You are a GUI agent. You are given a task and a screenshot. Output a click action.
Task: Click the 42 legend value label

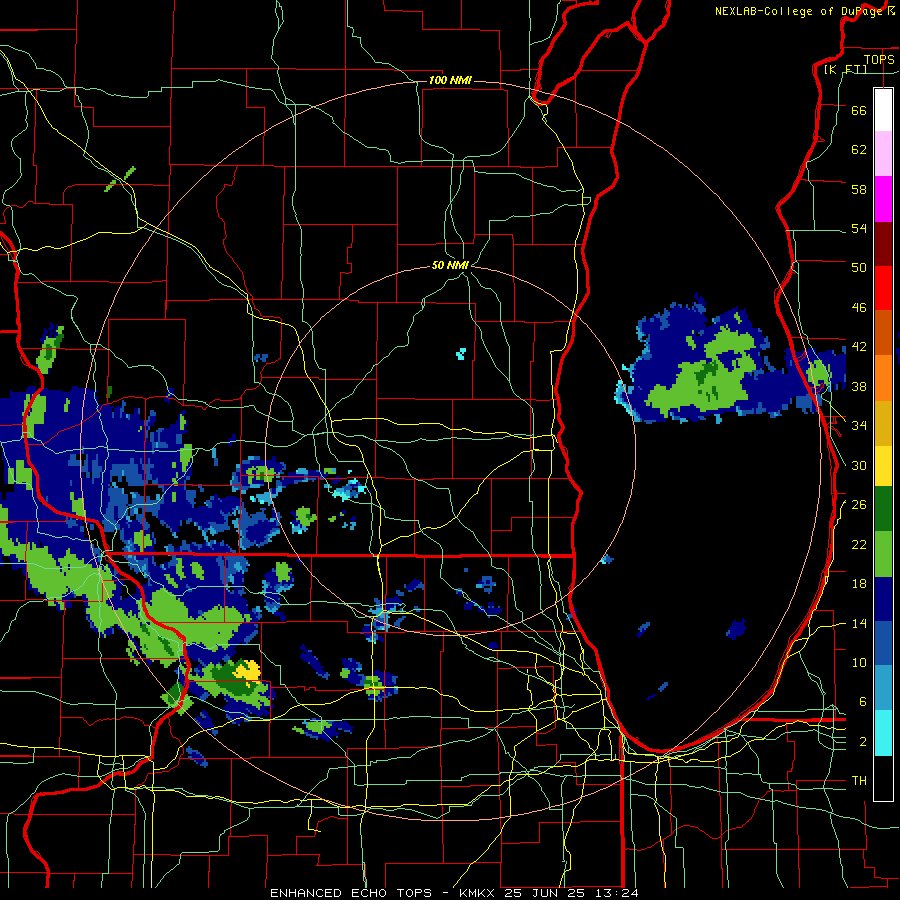(859, 346)
